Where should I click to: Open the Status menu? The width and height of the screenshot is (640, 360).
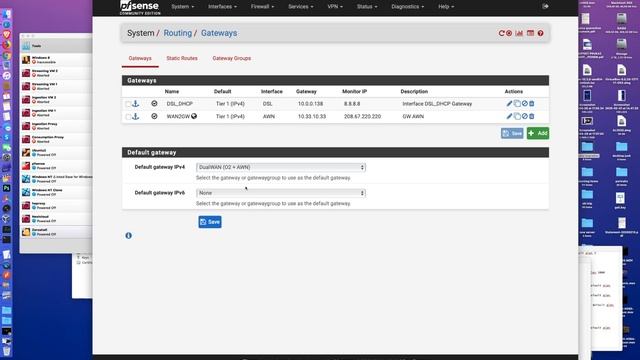pyautogui.click(x=367, y=7)
